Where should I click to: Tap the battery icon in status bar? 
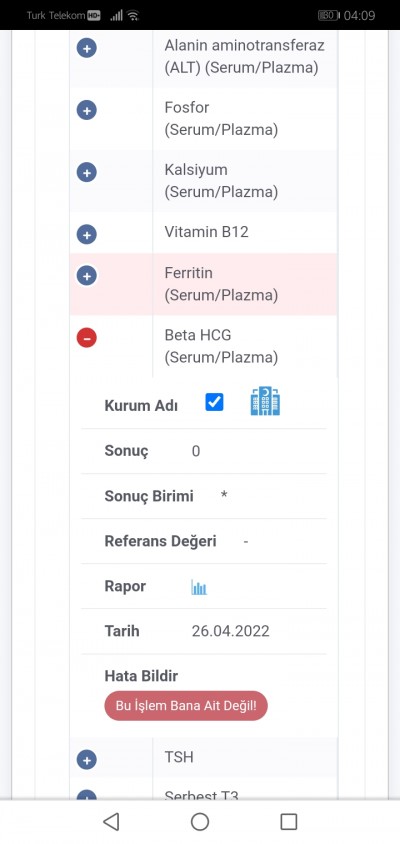(x=328, y=15)
